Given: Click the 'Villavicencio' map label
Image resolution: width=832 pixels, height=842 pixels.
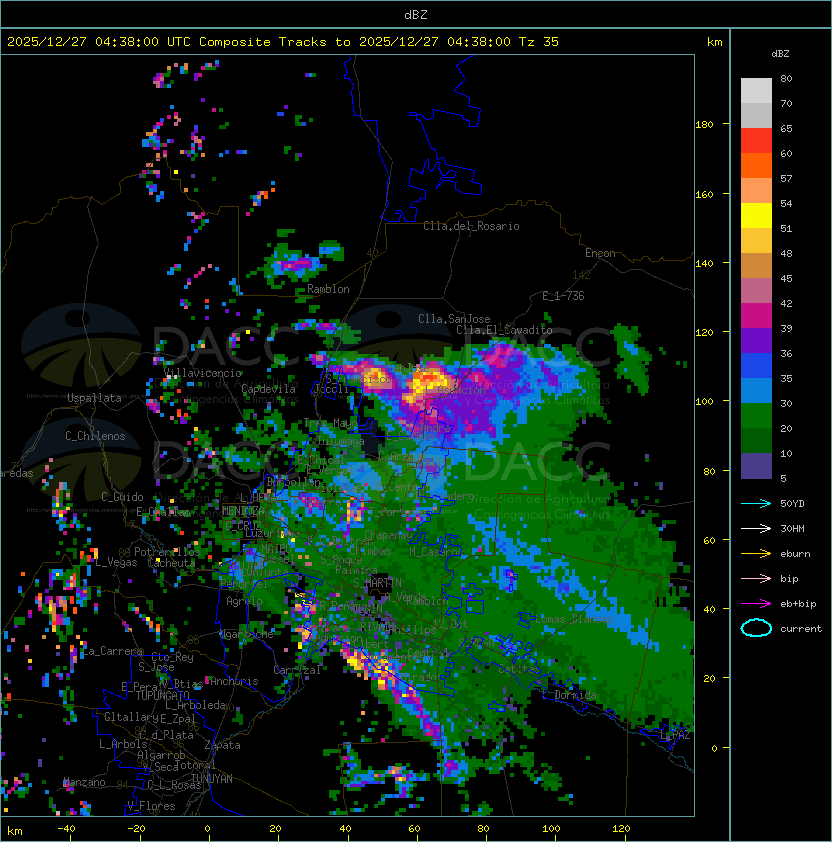Looking at the screenshot, I should pos(203,373).
